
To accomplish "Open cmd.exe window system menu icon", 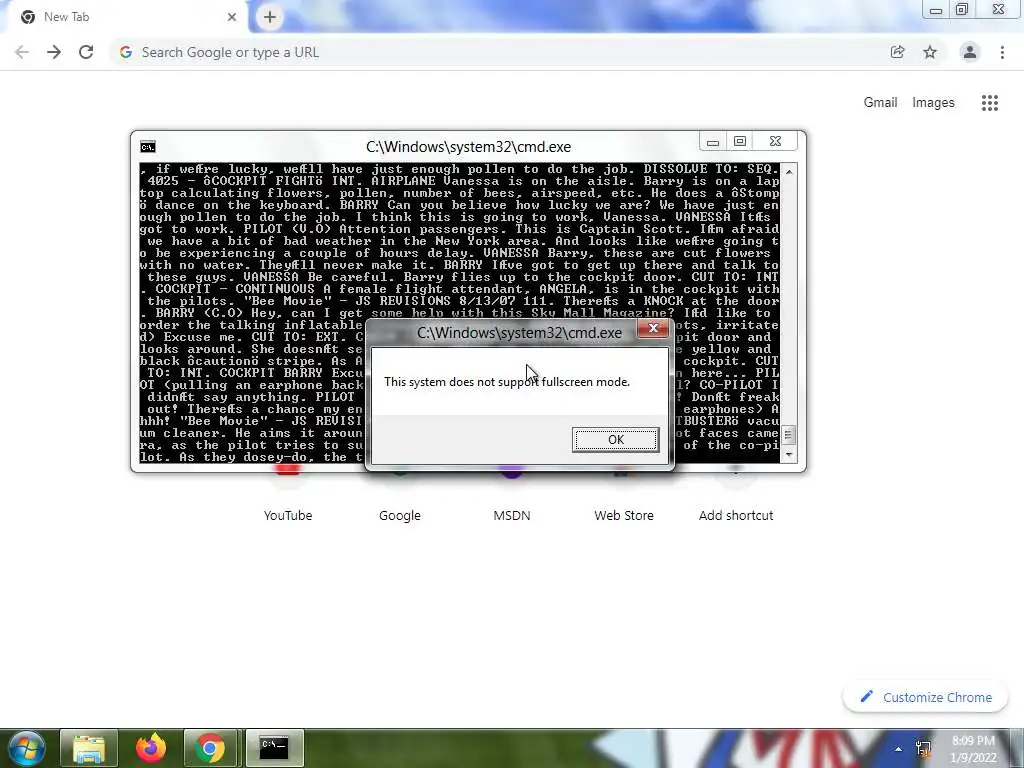I will tap(148, 147).
